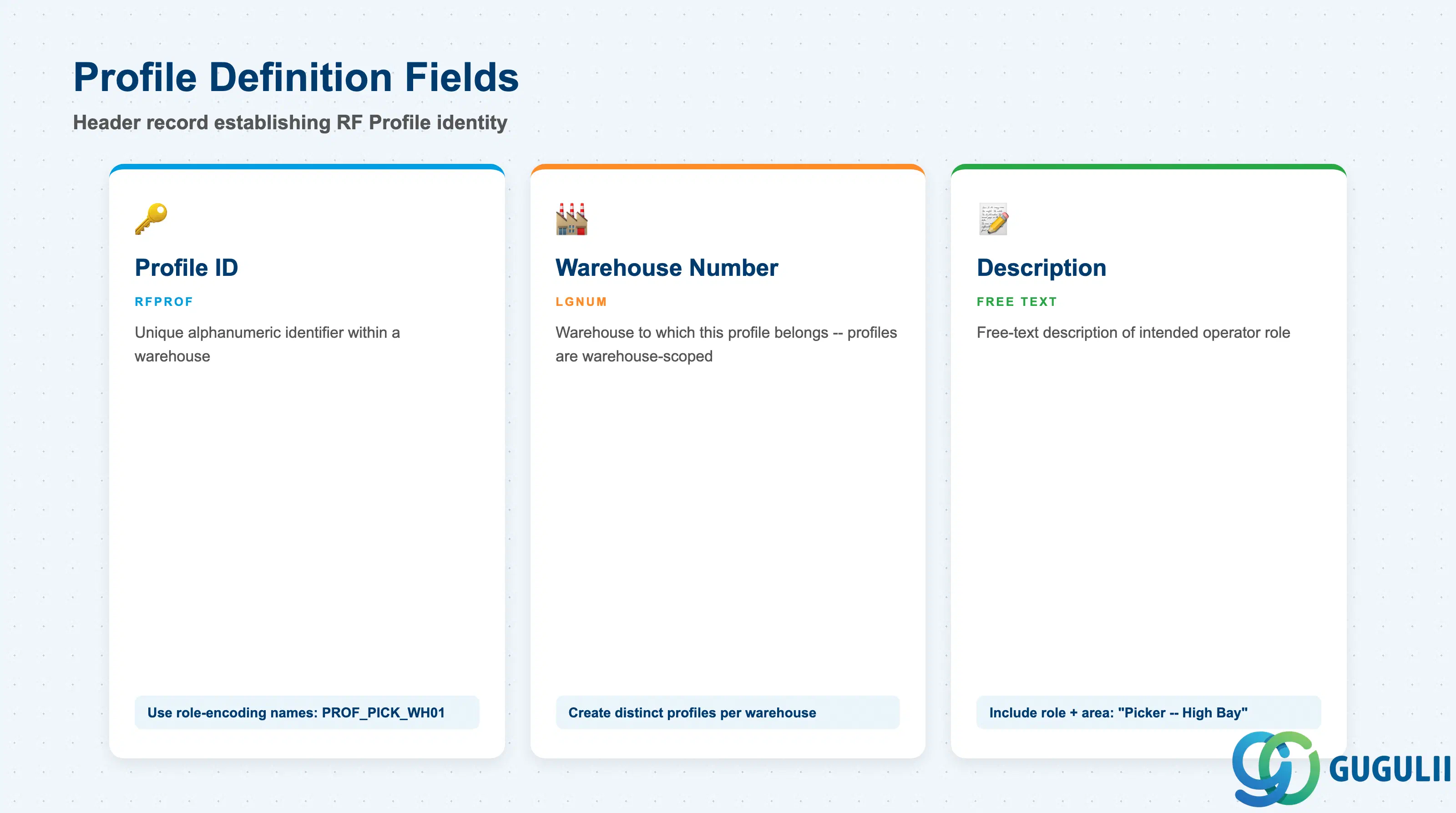This screenshot has width=1456, height=813.
Task: Click the tip 'Use role-encoding names: PROF_PICK_WH01'
Action: coord(307,712)
